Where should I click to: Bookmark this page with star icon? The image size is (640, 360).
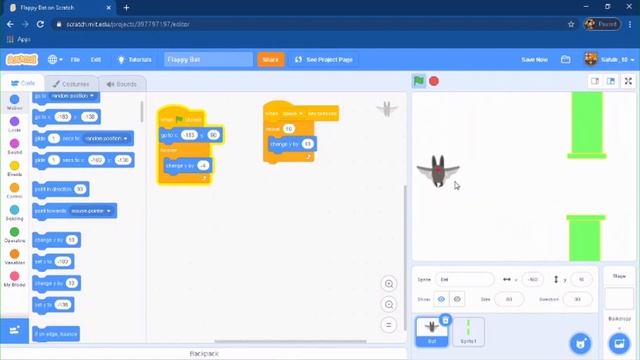[x=571, y=24]
